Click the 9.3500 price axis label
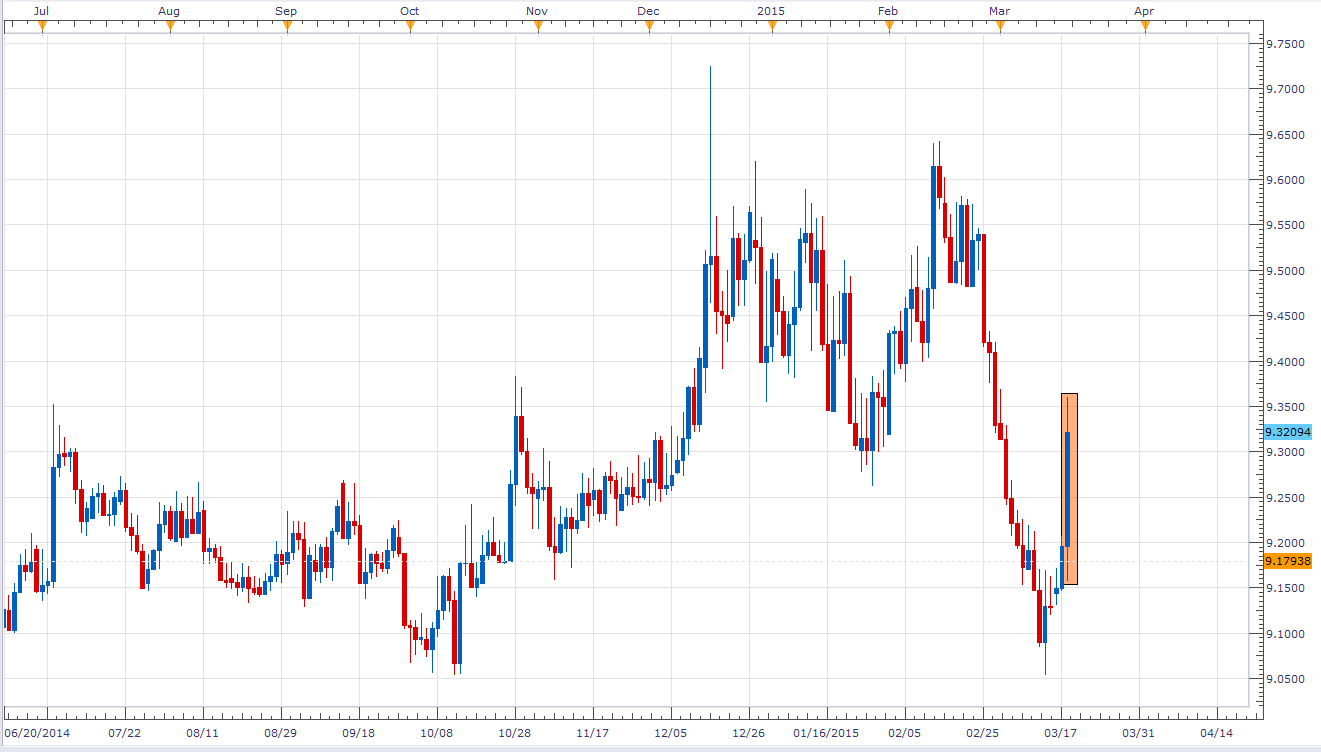Image resolution: width=1321 pixels, height=752 pixels. [x=1284, y=407]
